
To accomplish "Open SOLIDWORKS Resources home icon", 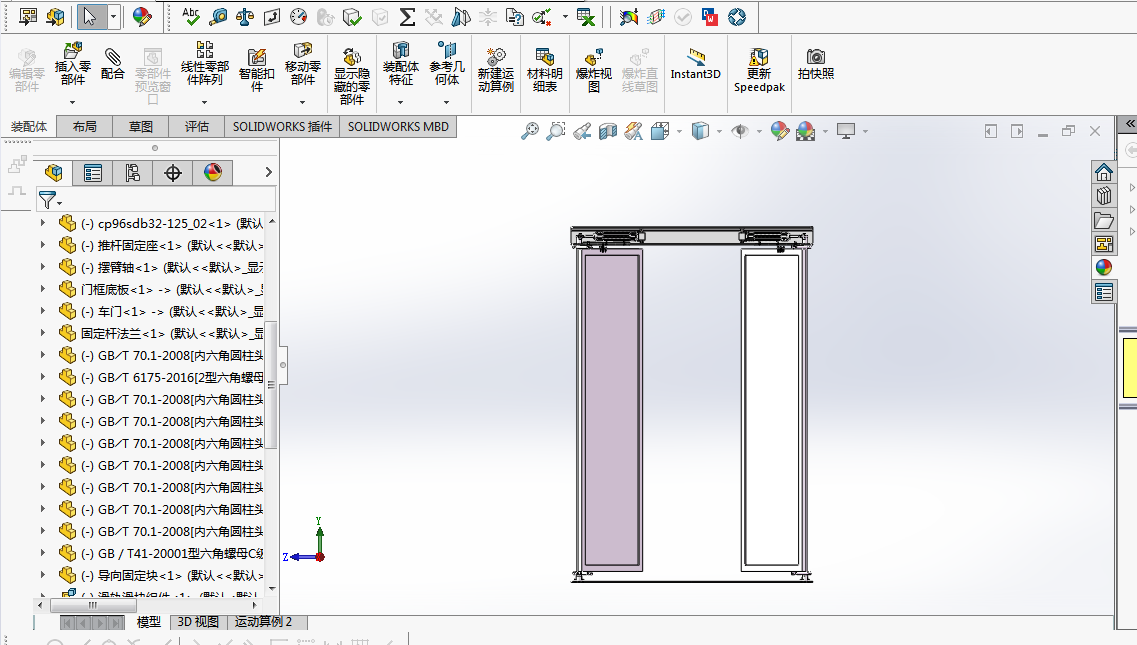I will coord(1104,172).
